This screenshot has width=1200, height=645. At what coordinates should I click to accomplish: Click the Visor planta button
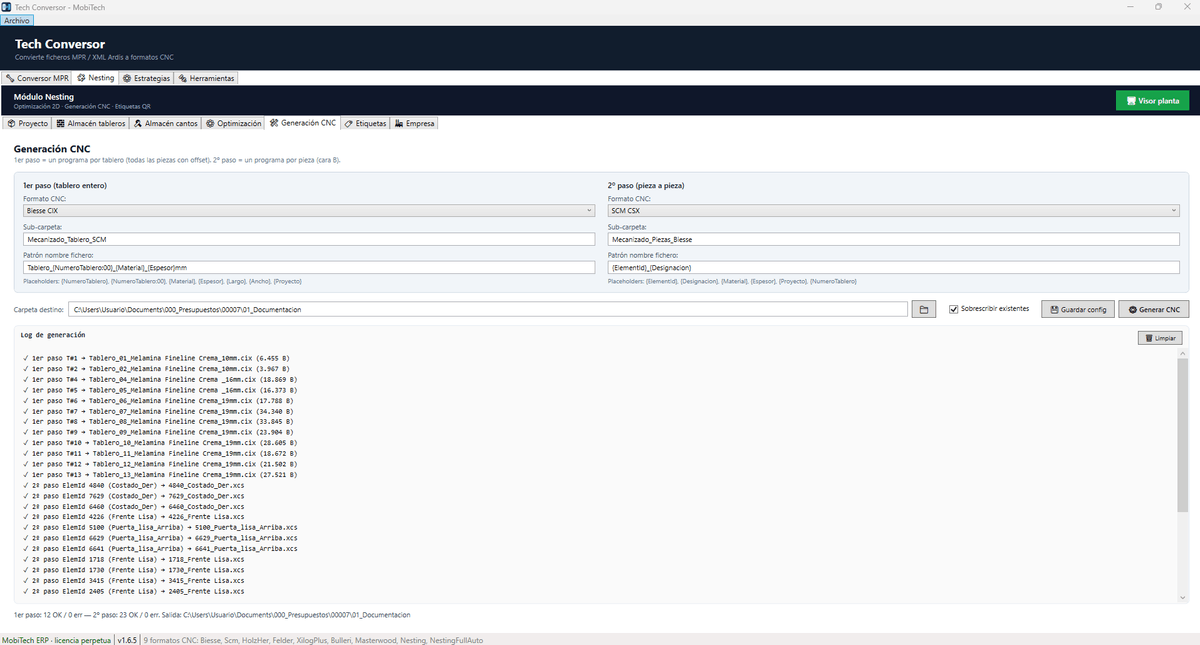point(1152,101)
